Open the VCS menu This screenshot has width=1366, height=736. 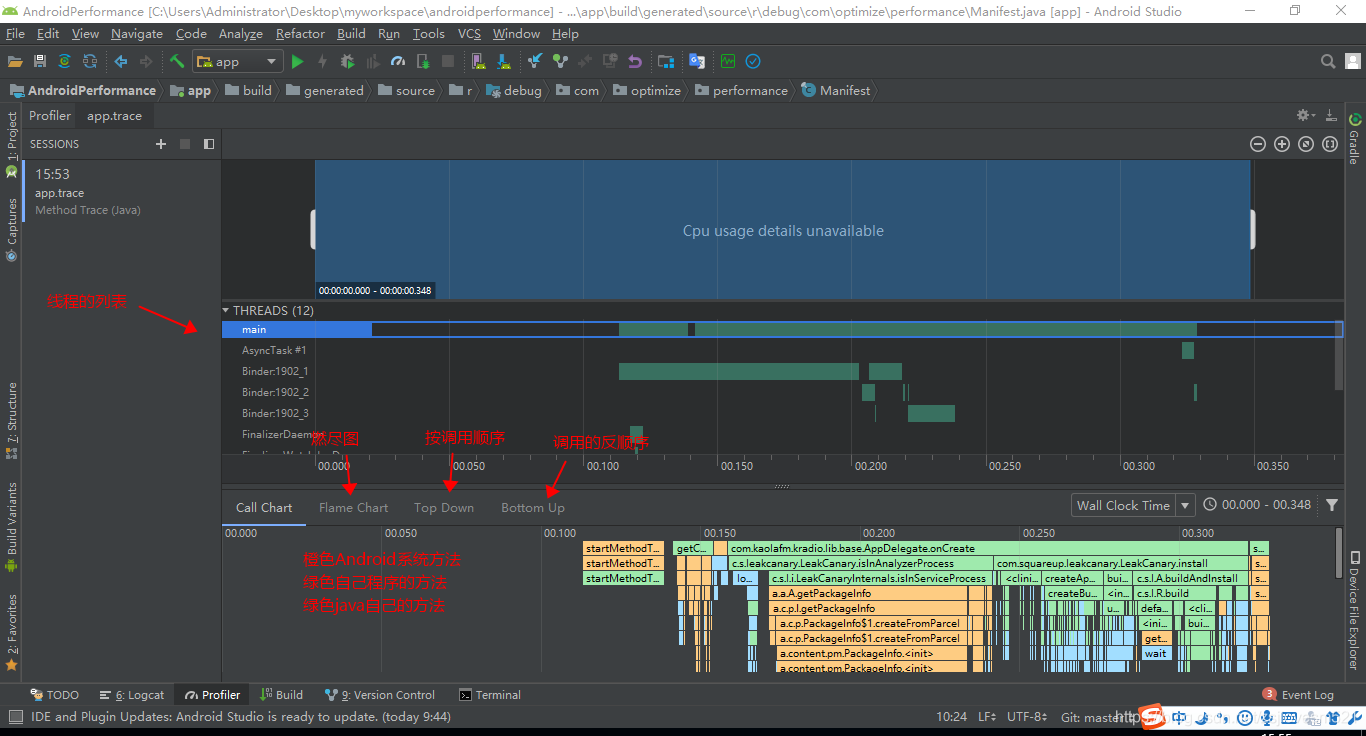(x=469, y=33)
